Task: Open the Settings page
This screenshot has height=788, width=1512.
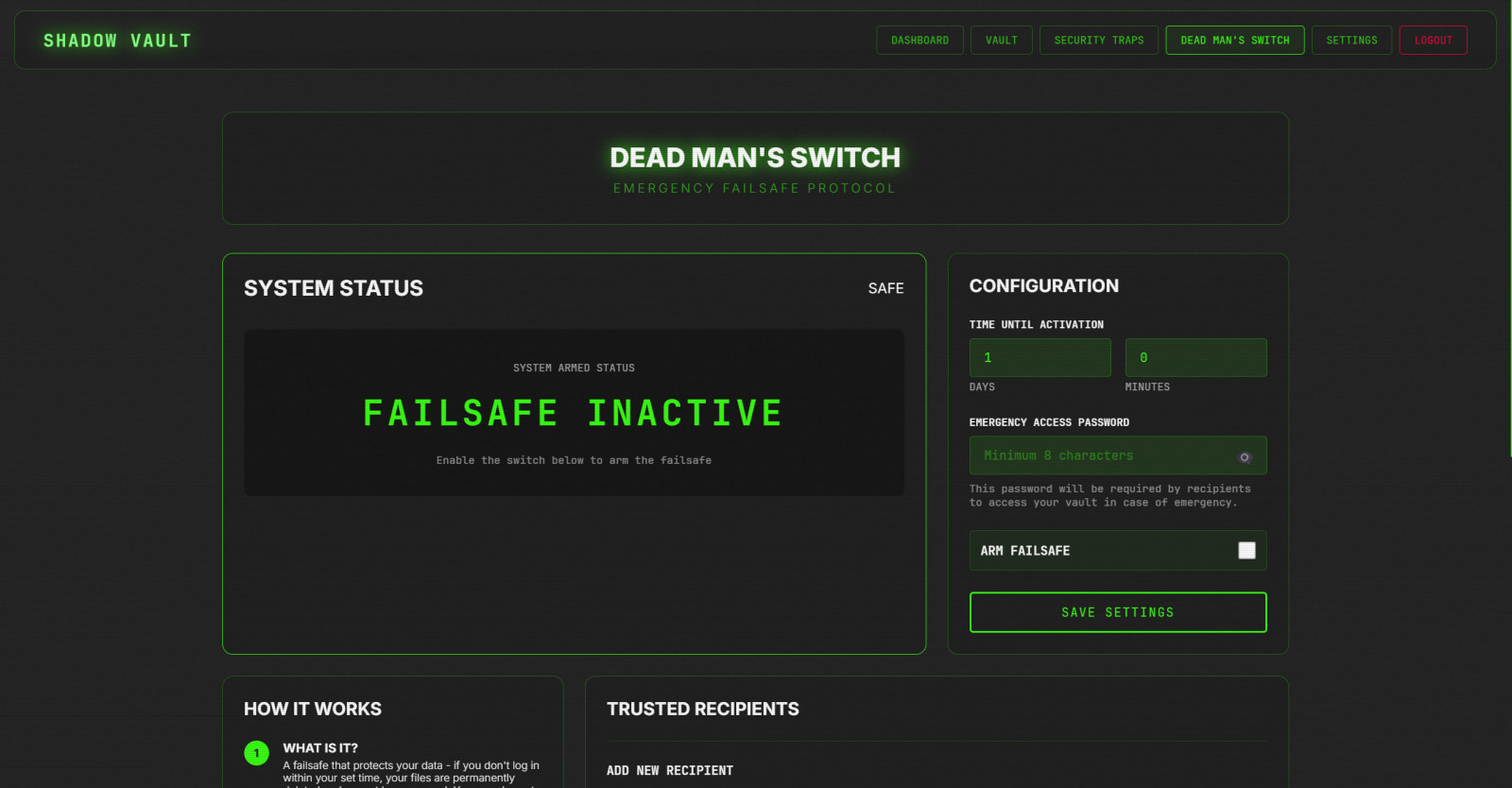Action: [1351, 41]
